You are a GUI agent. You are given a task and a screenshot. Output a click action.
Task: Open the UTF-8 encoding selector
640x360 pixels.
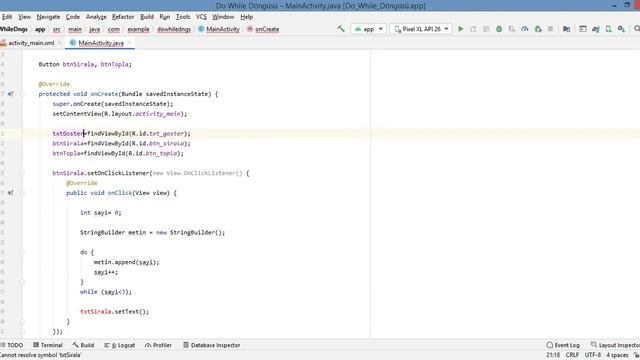click(593, 355)
